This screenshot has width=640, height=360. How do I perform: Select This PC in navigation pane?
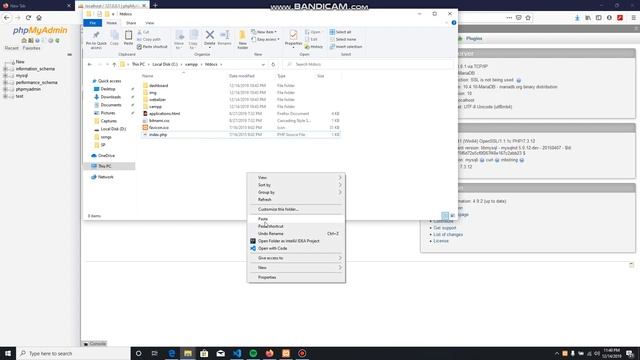(105, 166)
